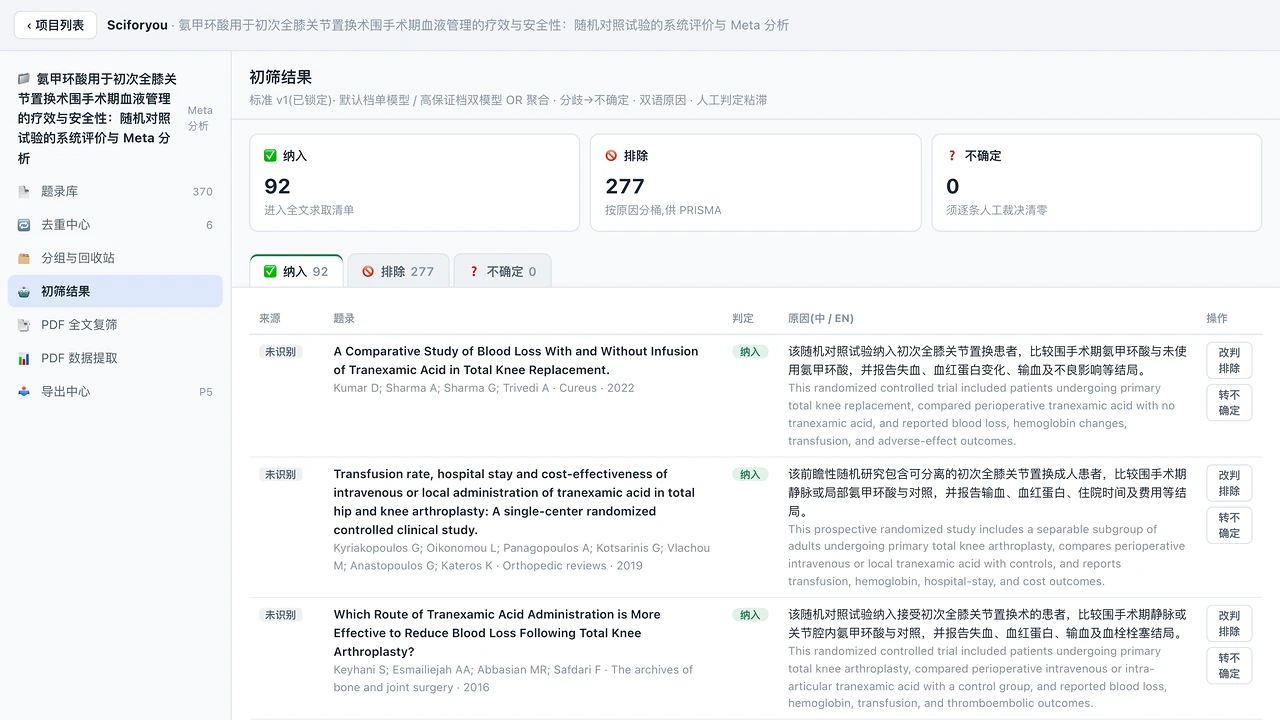
Task: Click 改判排除 for the Keyhani S study
Action: pos(1229,624)
